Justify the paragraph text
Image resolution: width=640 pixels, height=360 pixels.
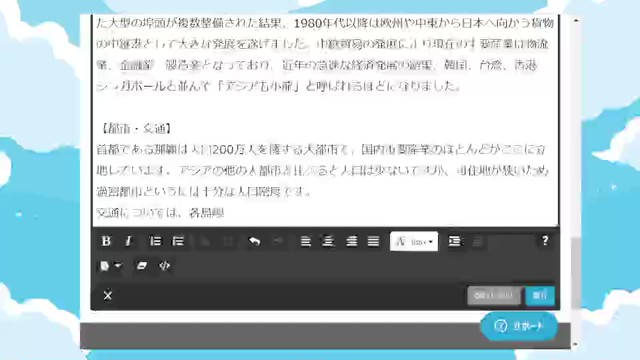coord(373,241)
